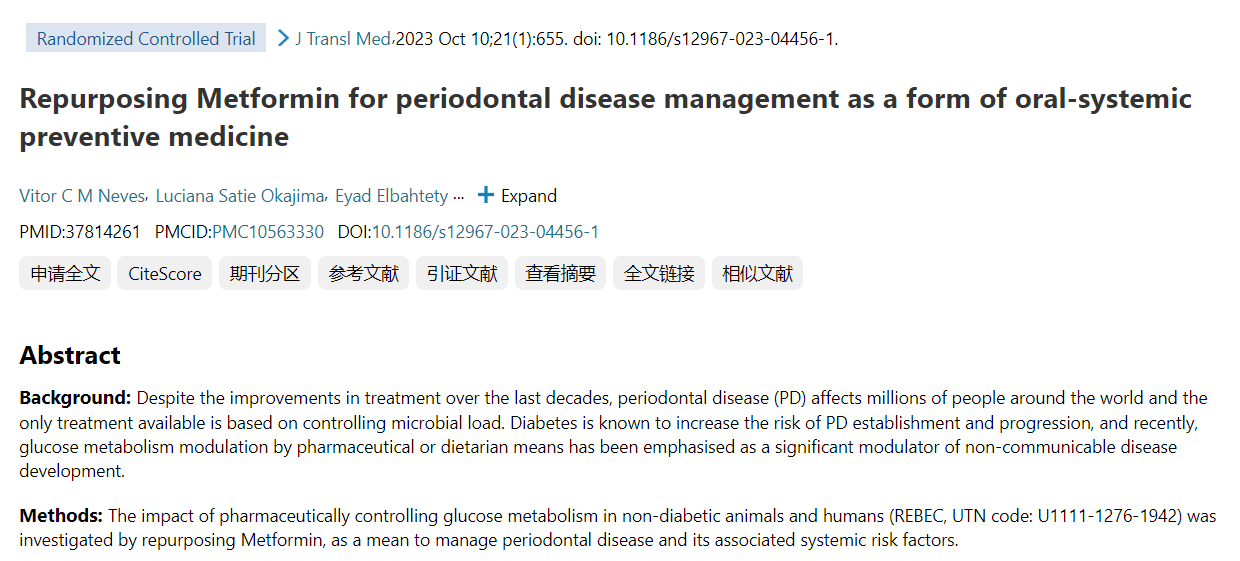
Task: Click the 期刊分区 button
Action: (265, 274)
